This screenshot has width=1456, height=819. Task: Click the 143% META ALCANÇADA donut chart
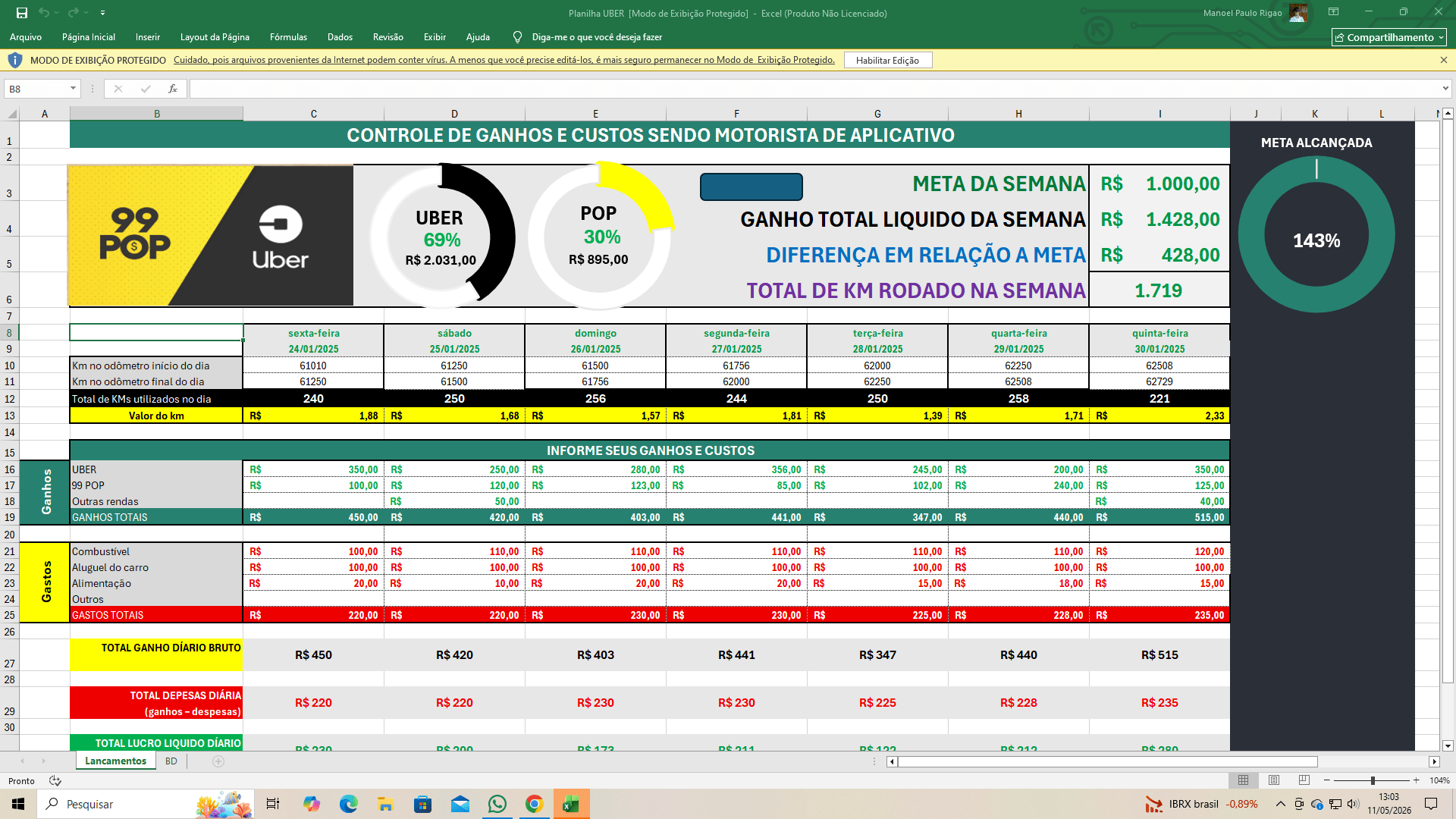point(1316,234)
